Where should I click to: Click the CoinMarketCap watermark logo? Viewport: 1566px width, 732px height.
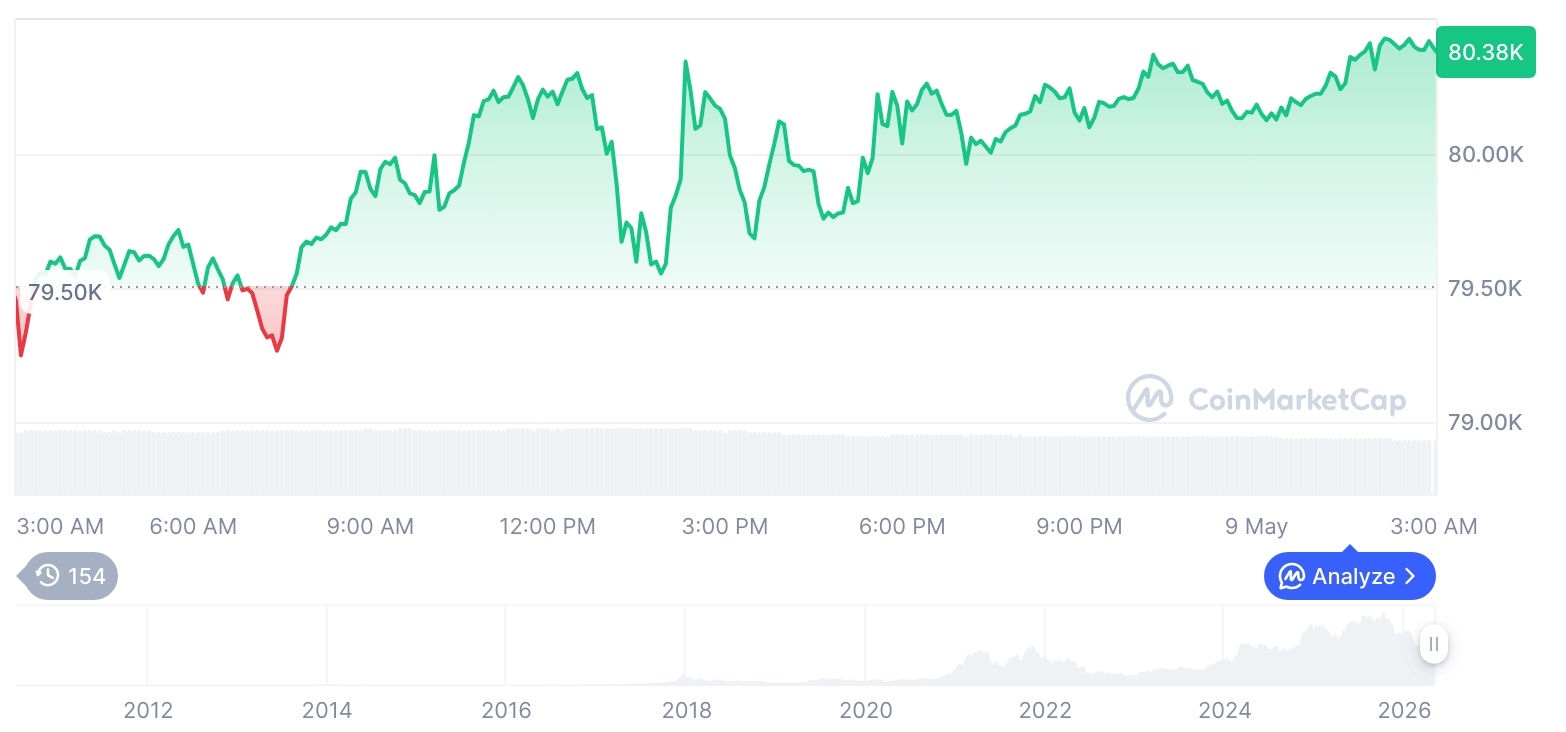point(1149,398)
